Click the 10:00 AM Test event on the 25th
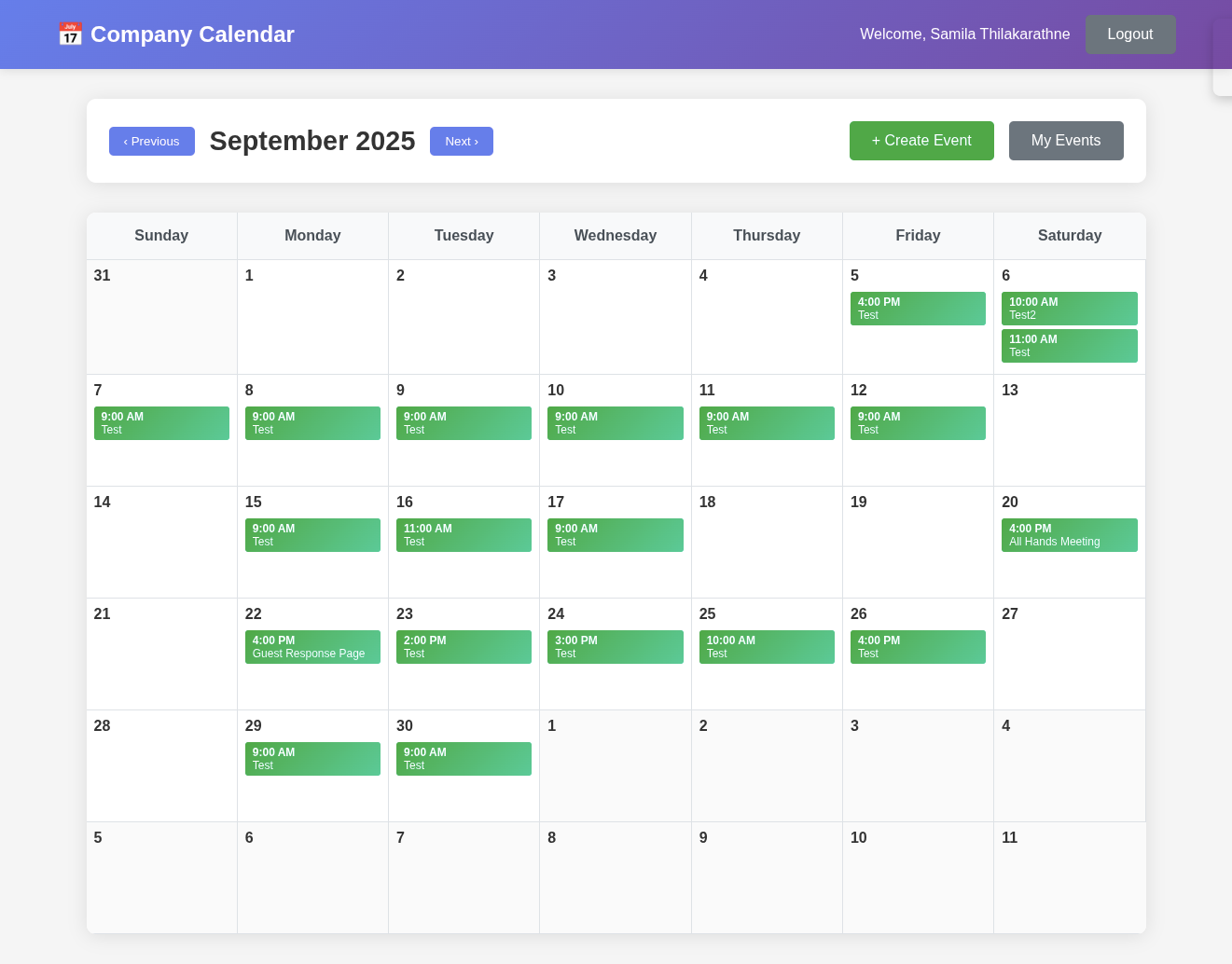This screenshot has height=964, width=1232. coord(767,647)
